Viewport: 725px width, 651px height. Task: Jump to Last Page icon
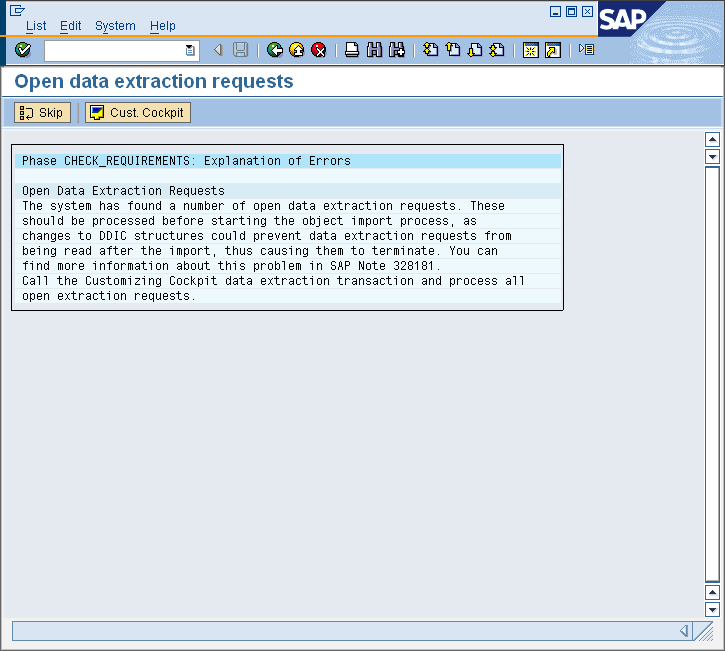pos(497,49)
